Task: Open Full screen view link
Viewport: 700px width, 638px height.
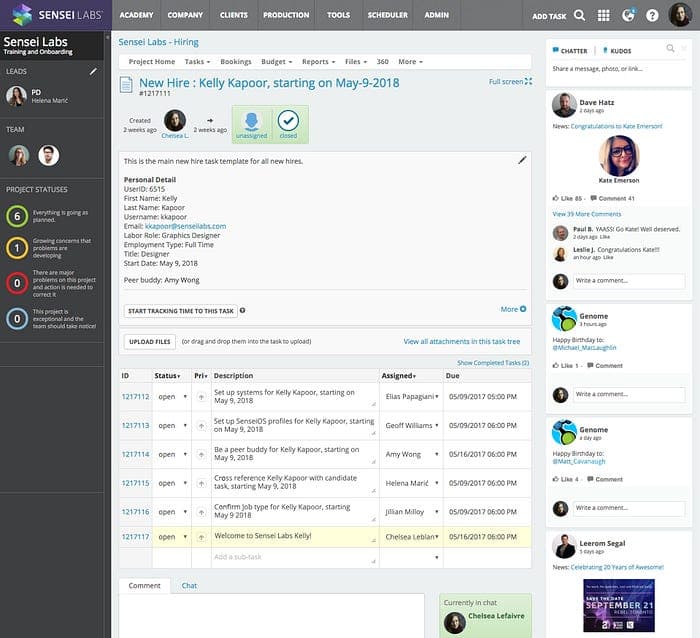Action: click(510, 82)
